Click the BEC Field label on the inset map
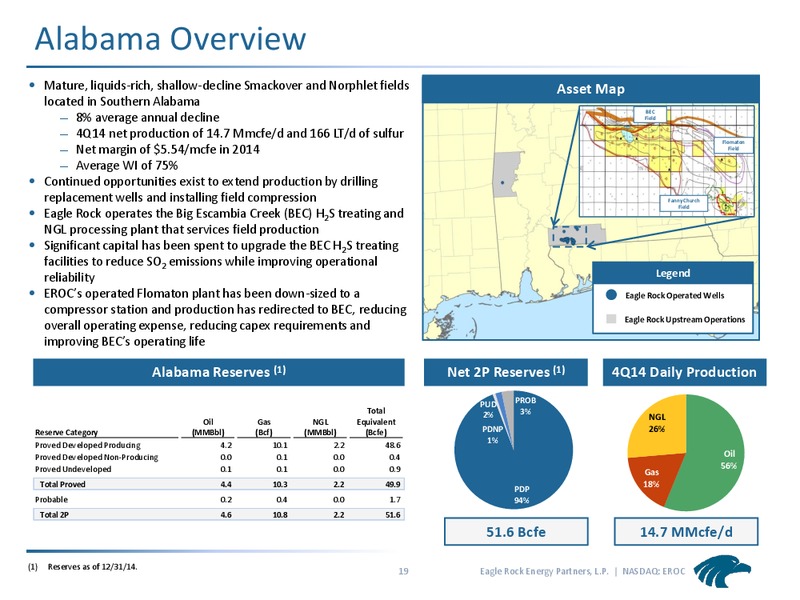Screen dimensions: 800x600 [x=649, y=114]
